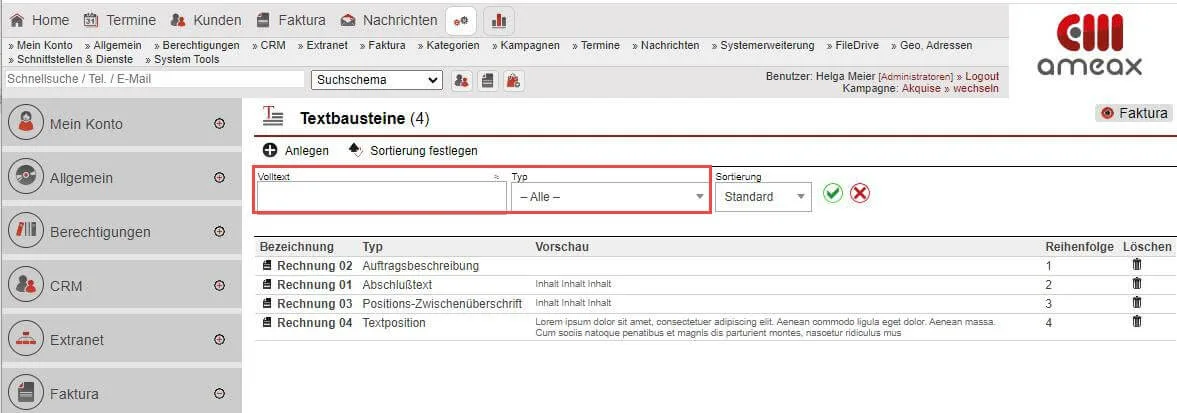The width and height of the screenshot is (1177, 413).
Task: Click the green checkmark to apply filter
Action: pos(833,194)
